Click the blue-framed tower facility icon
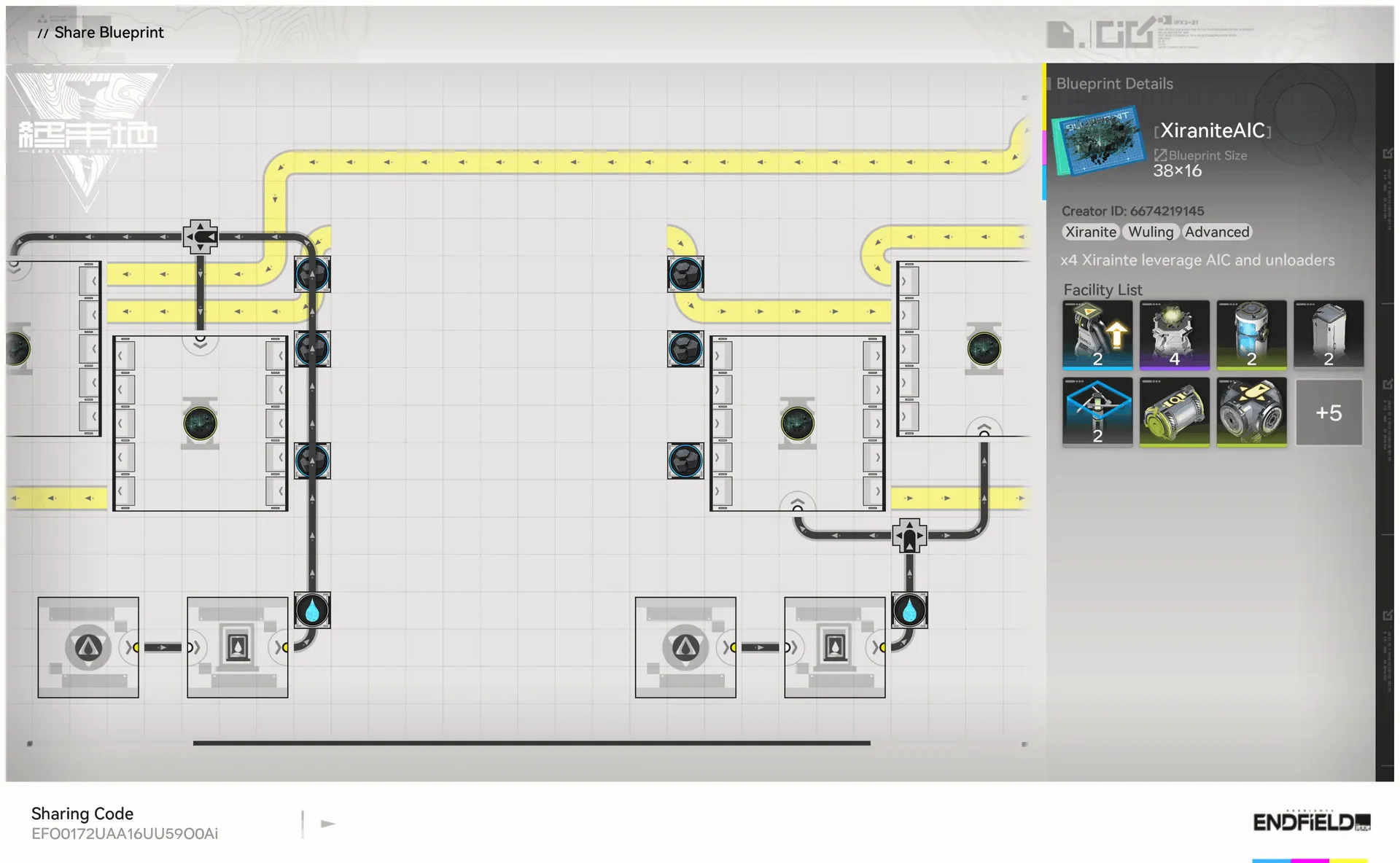The width and height of the screenshot is (1400, 863). (x=1097, y=412)
